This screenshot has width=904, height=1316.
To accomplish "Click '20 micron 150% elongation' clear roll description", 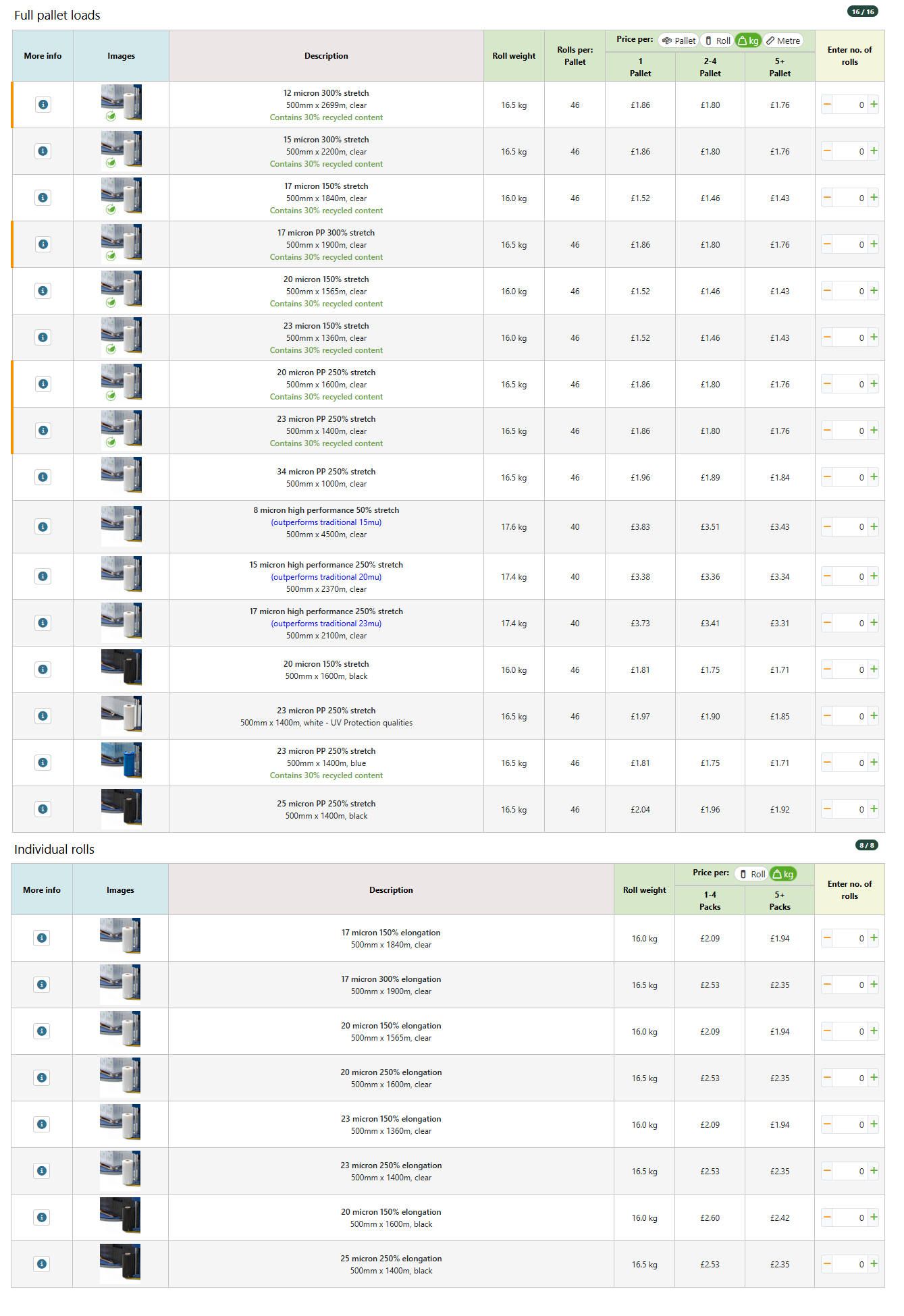I will click(391, 1026).
